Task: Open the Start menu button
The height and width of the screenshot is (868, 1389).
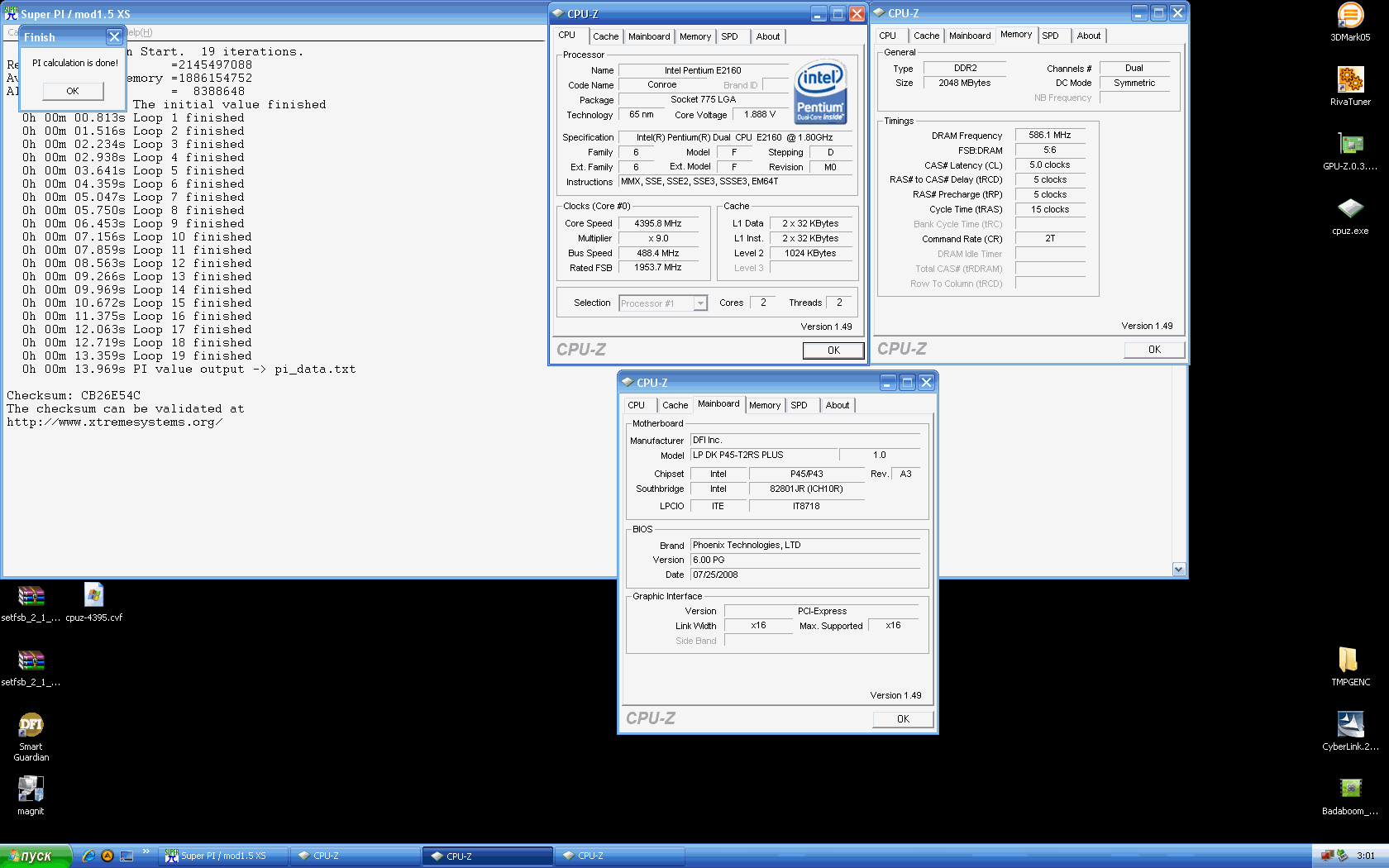Action: (x=36, y=856)
